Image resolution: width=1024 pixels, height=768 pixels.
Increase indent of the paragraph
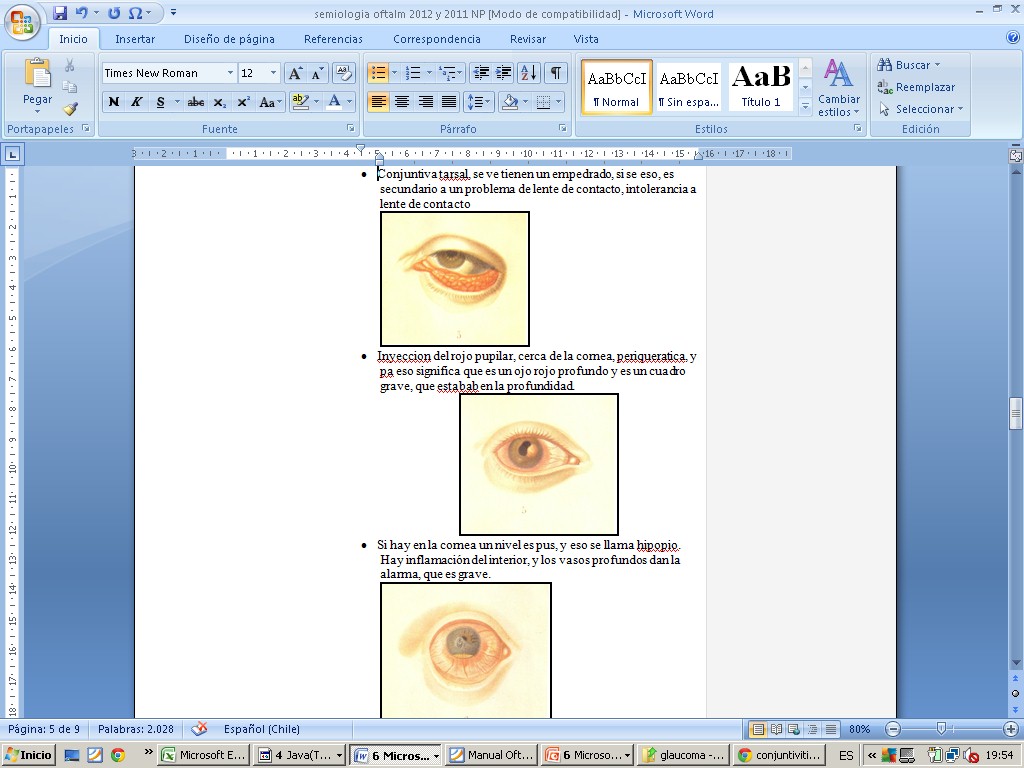click(x=504, y=73)
